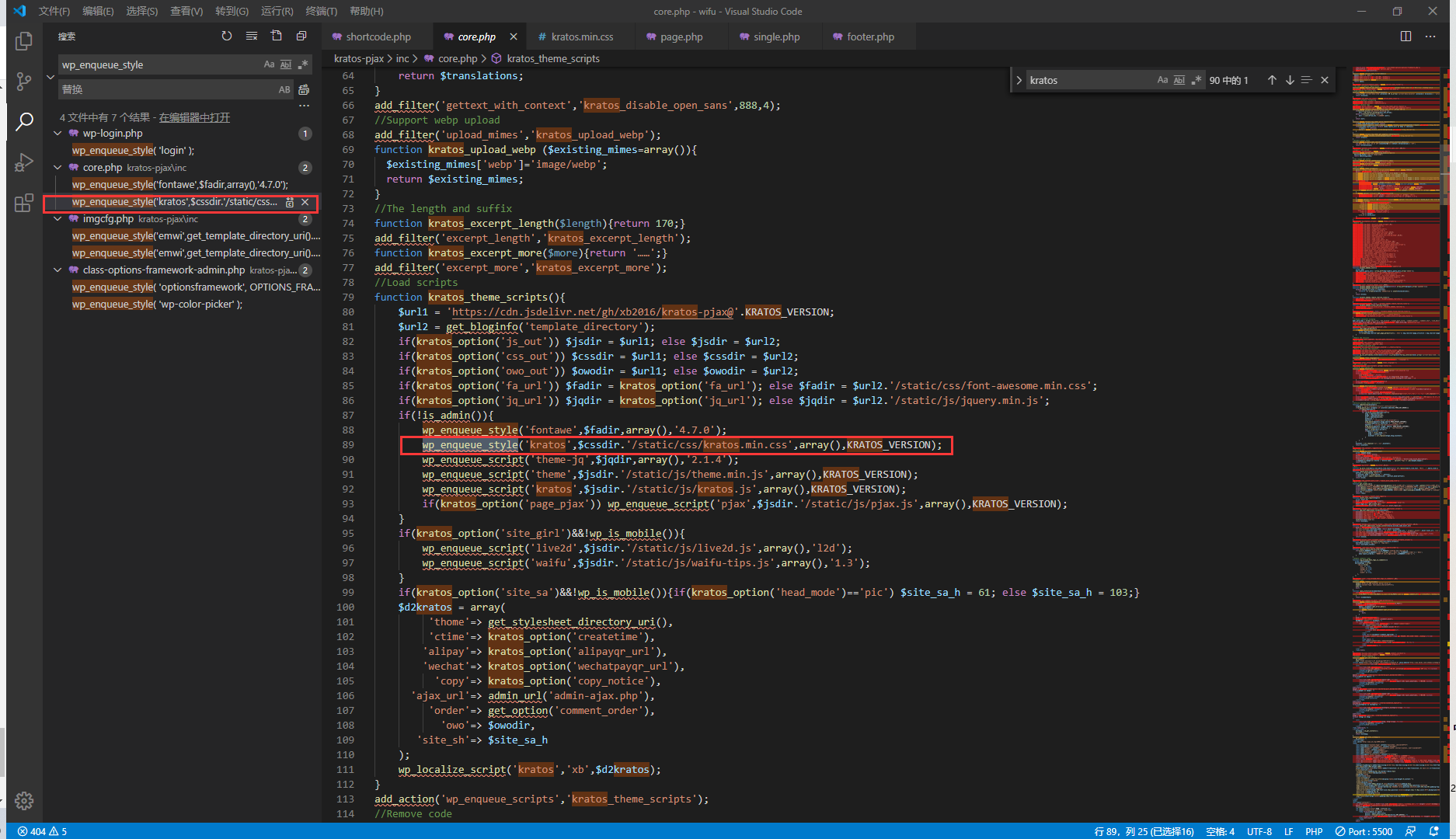Viewport: 1456px width, 839px height.
Task: Select the Search view magnifier icon
Action: (24, 121)
